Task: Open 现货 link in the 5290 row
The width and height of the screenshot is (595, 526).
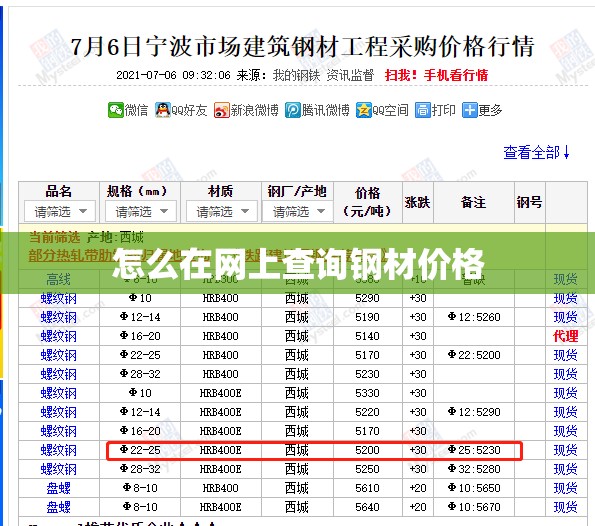Action: [x=565, y=298]
